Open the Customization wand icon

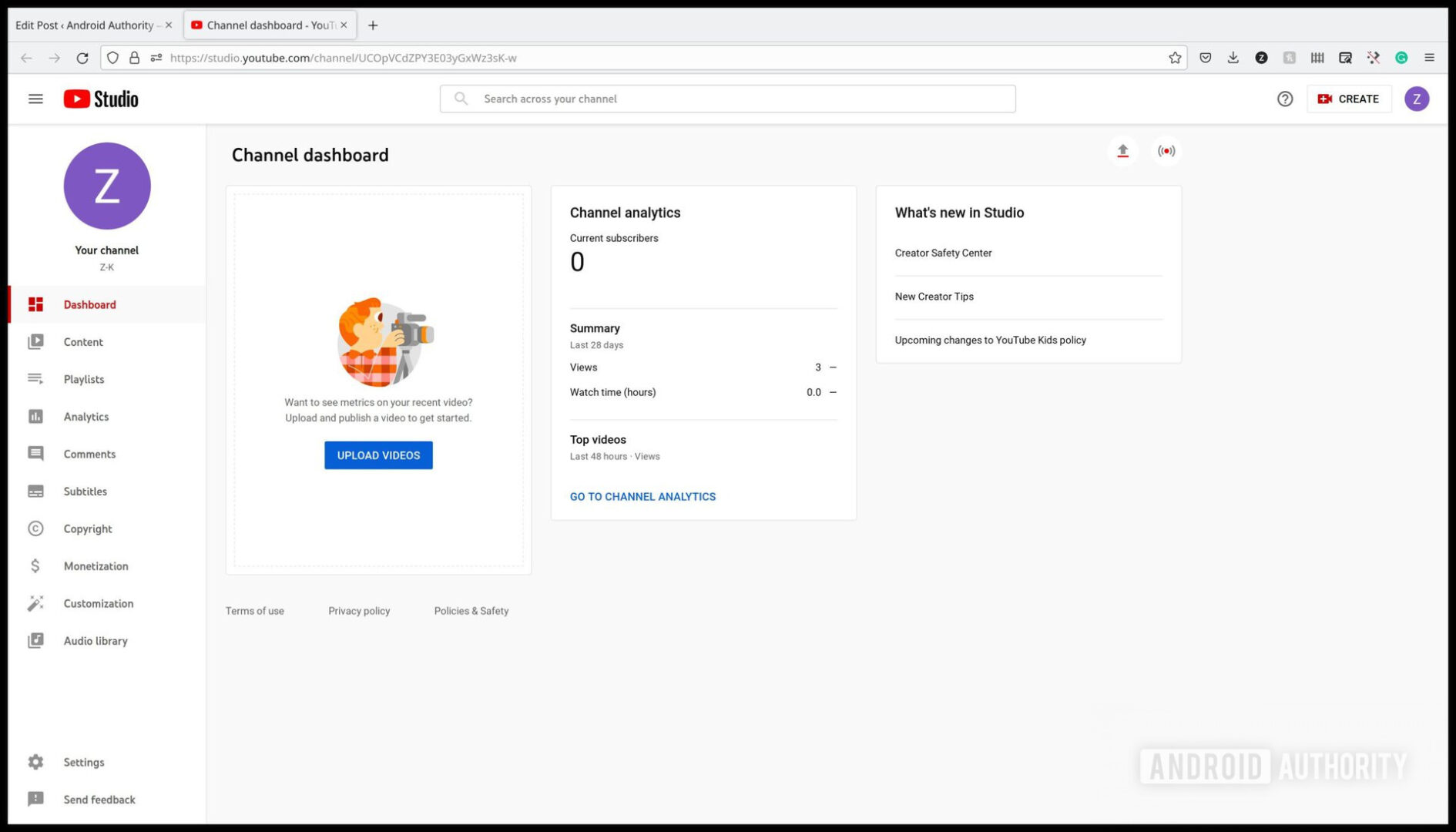[x=35, y=603]
